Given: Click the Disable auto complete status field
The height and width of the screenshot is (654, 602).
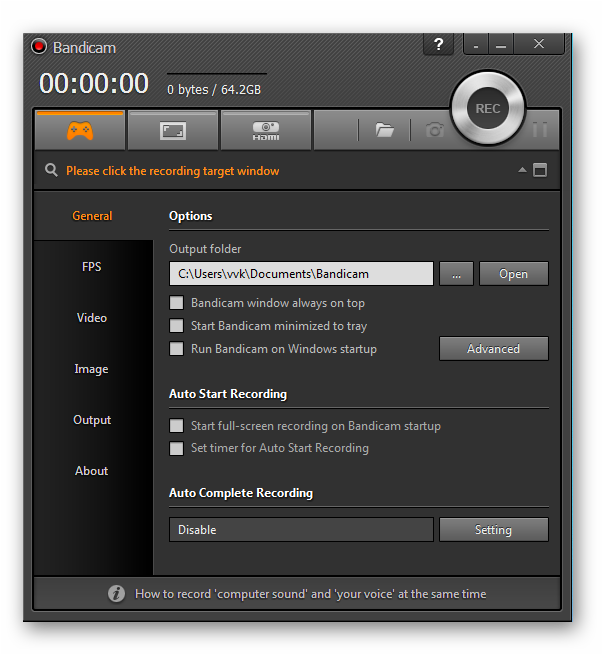Looking at the screenshot, I should pos(301,530).
